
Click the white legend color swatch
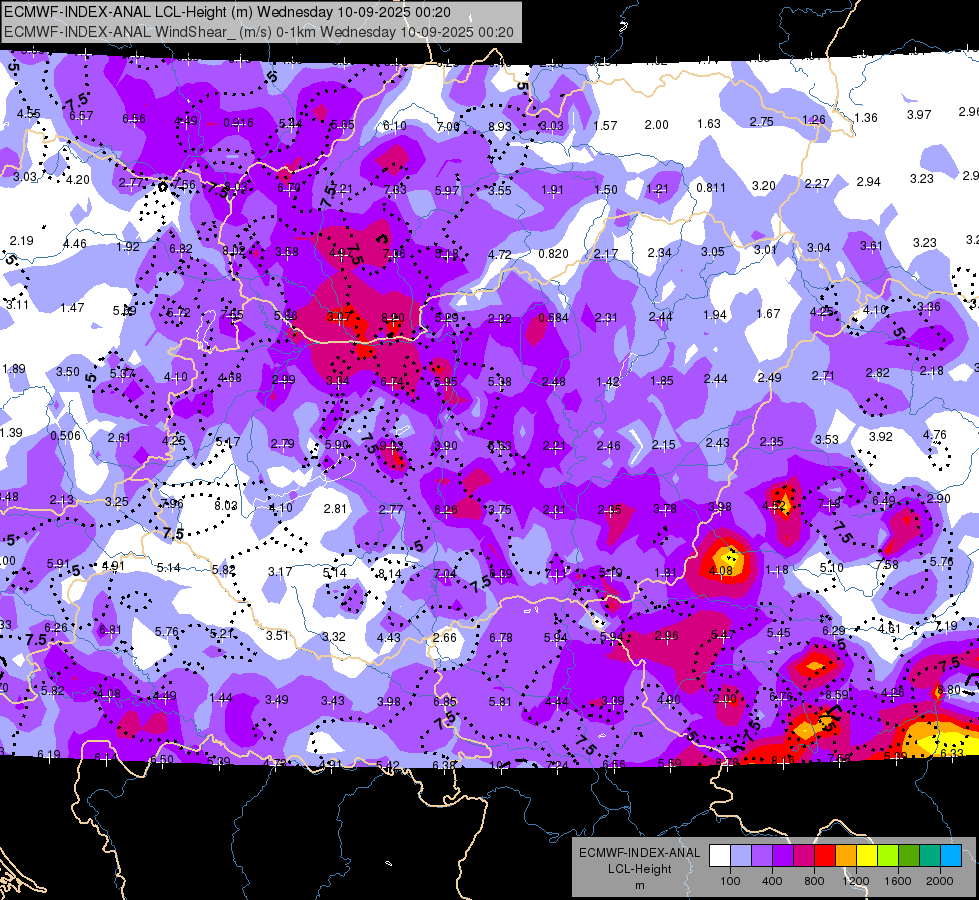click(720, 856)
